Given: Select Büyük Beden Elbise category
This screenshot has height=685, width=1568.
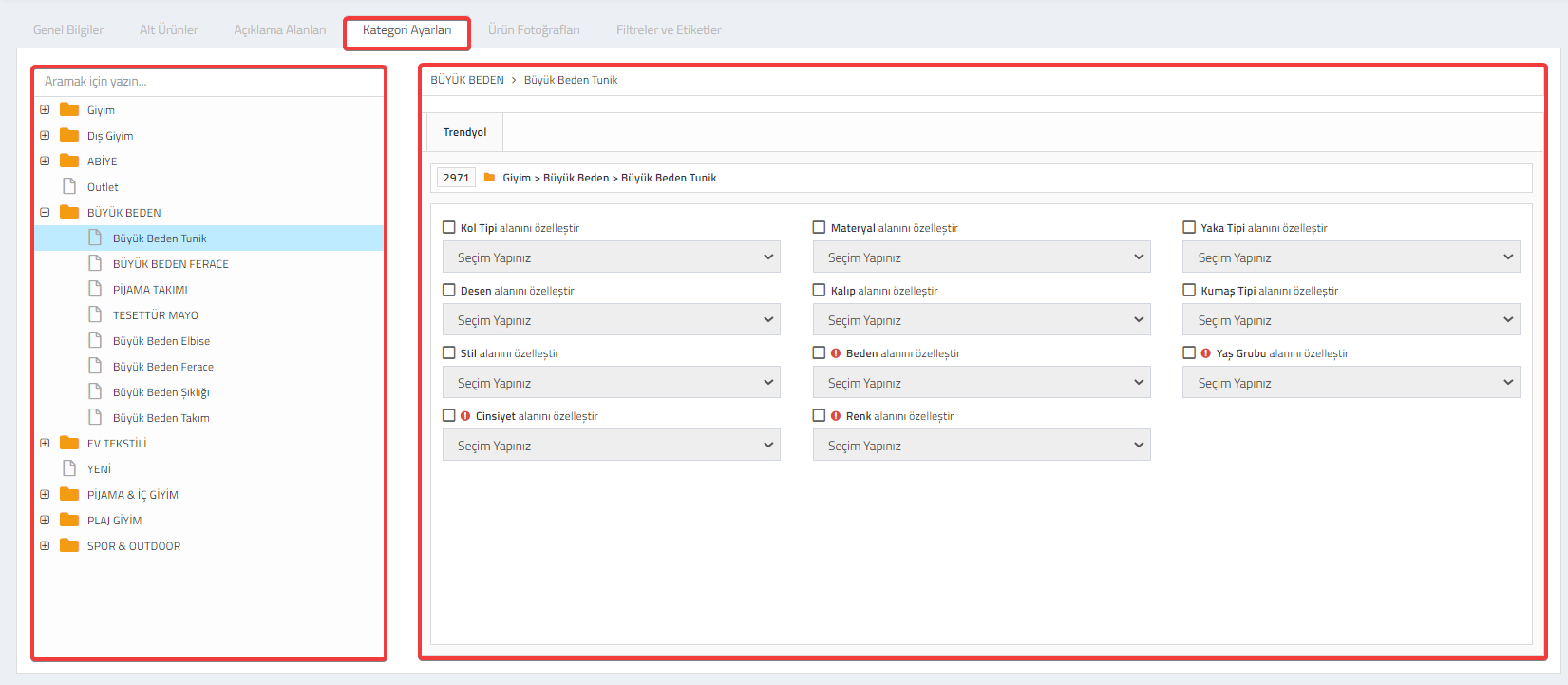Looking at the screenshot, I should [x=161, y=340].
